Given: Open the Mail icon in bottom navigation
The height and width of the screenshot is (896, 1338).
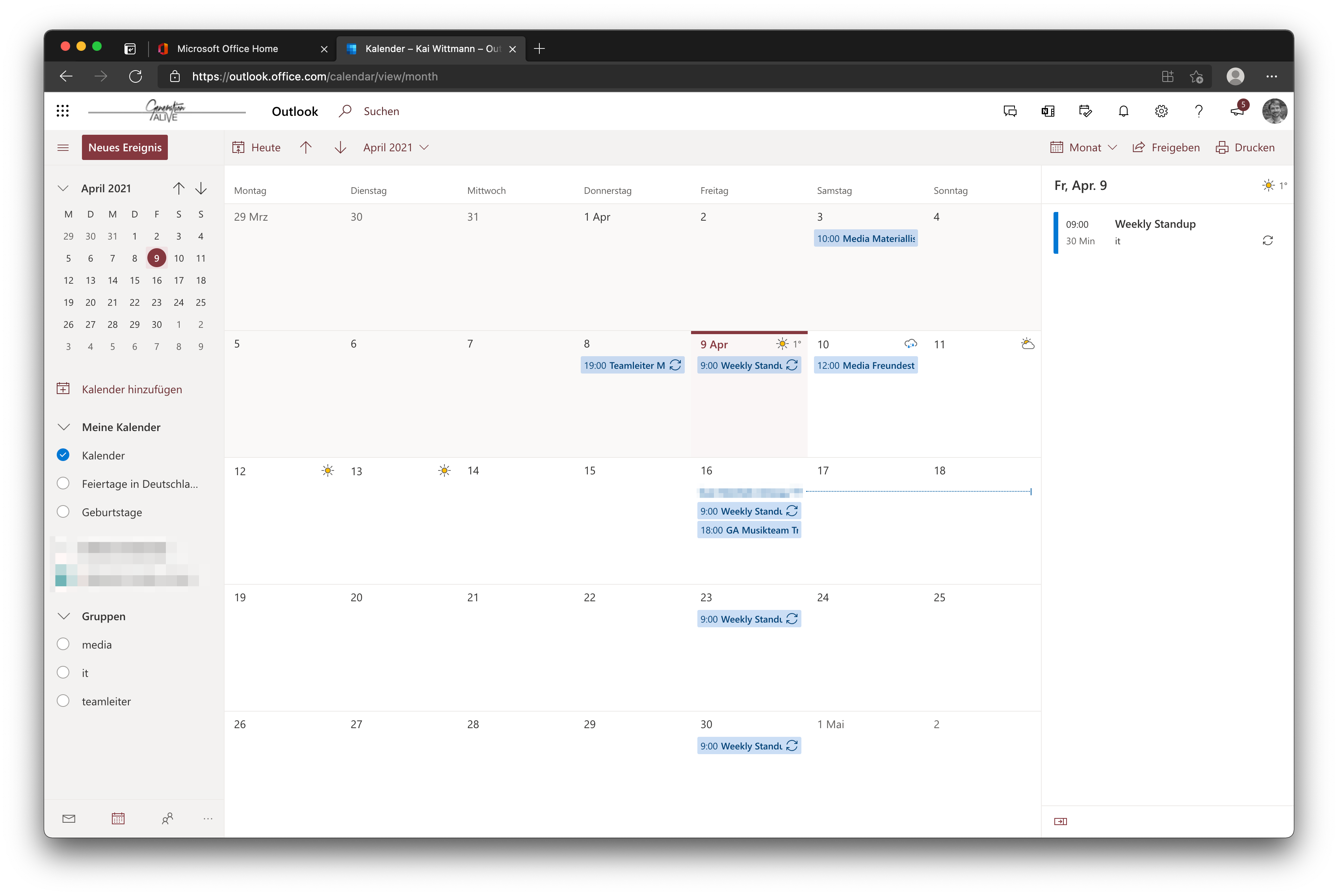Looking at the screenshot, I should [69, 818].
